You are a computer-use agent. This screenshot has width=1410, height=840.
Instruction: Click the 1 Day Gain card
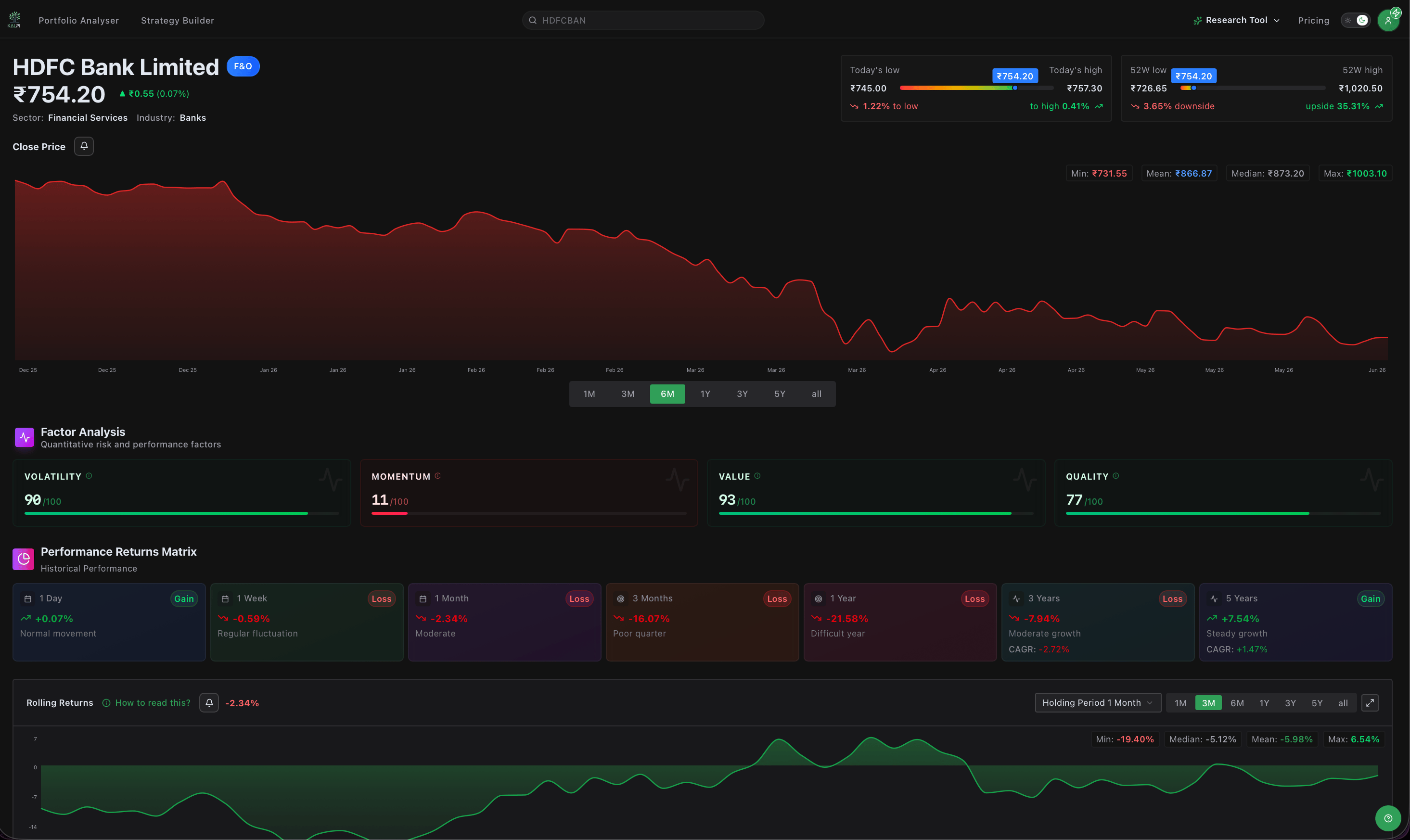click(x=109, y=622)
